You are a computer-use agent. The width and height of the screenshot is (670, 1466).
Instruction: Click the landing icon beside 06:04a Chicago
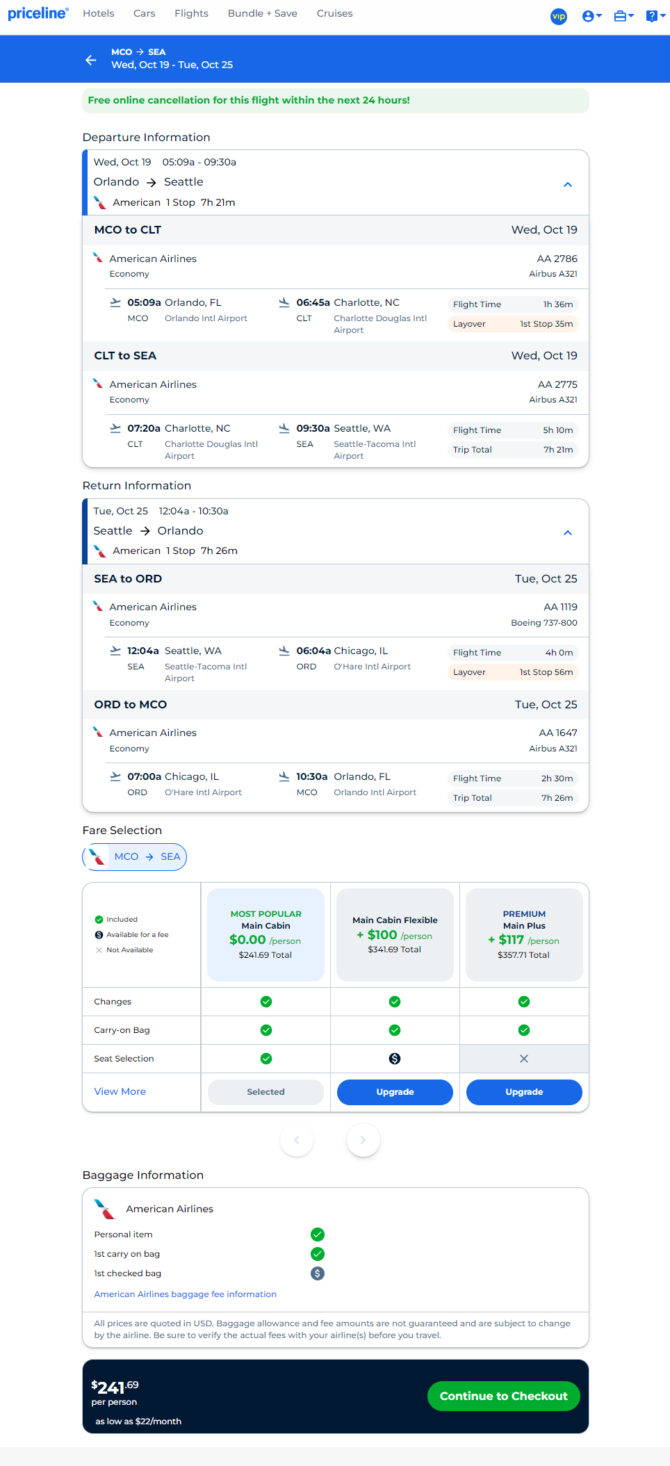point(284,650)
